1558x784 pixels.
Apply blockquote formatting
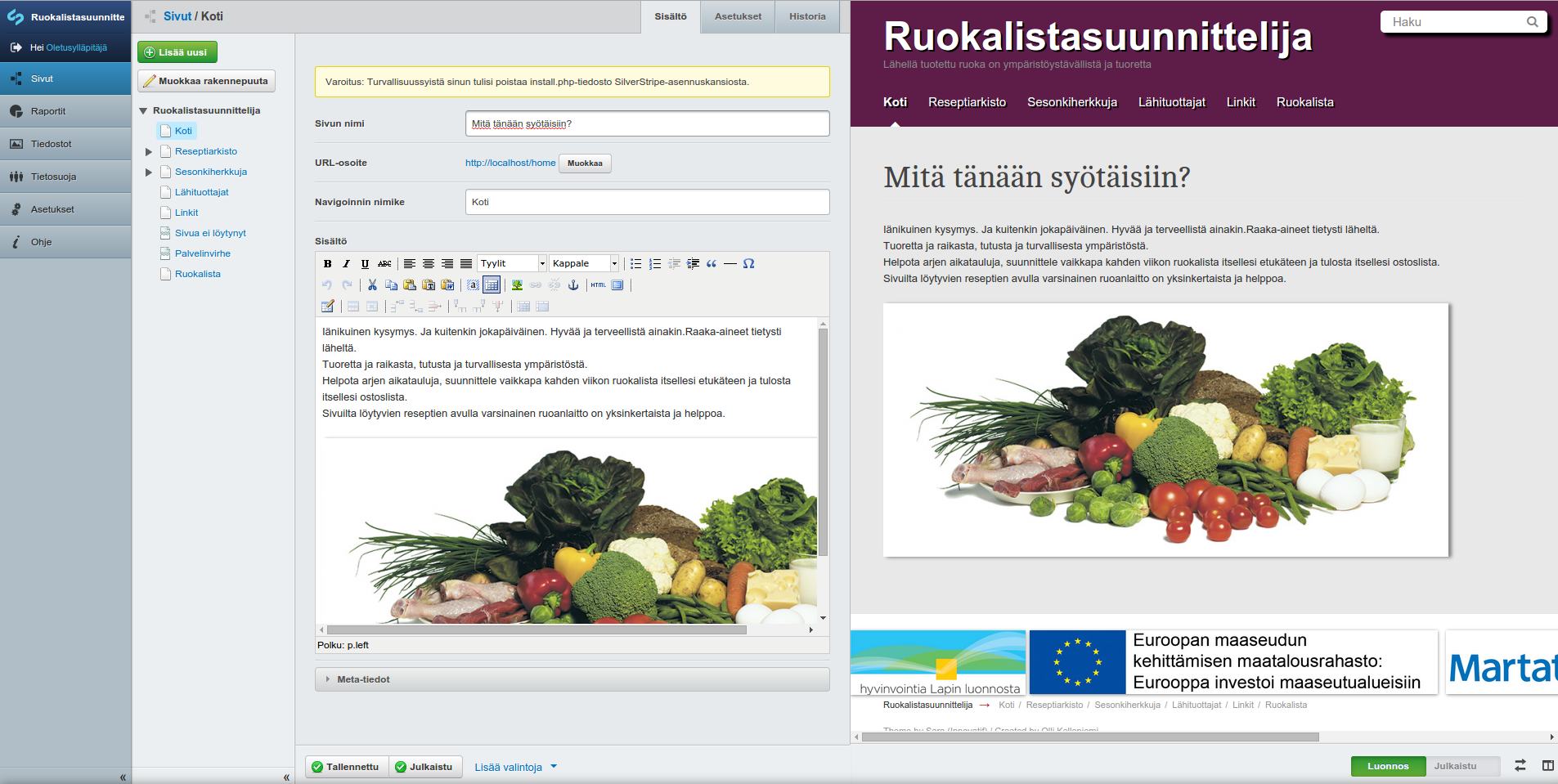[711, 263]
